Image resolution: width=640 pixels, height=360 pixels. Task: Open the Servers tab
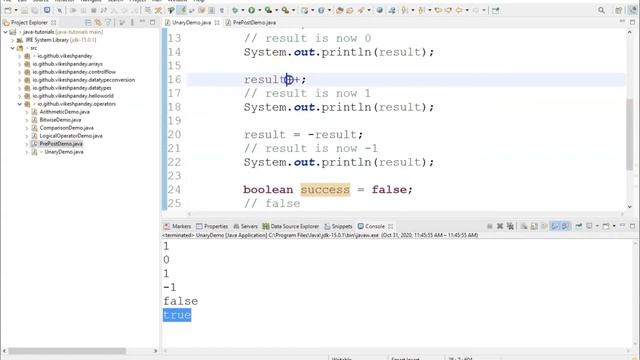pos(245,226)
